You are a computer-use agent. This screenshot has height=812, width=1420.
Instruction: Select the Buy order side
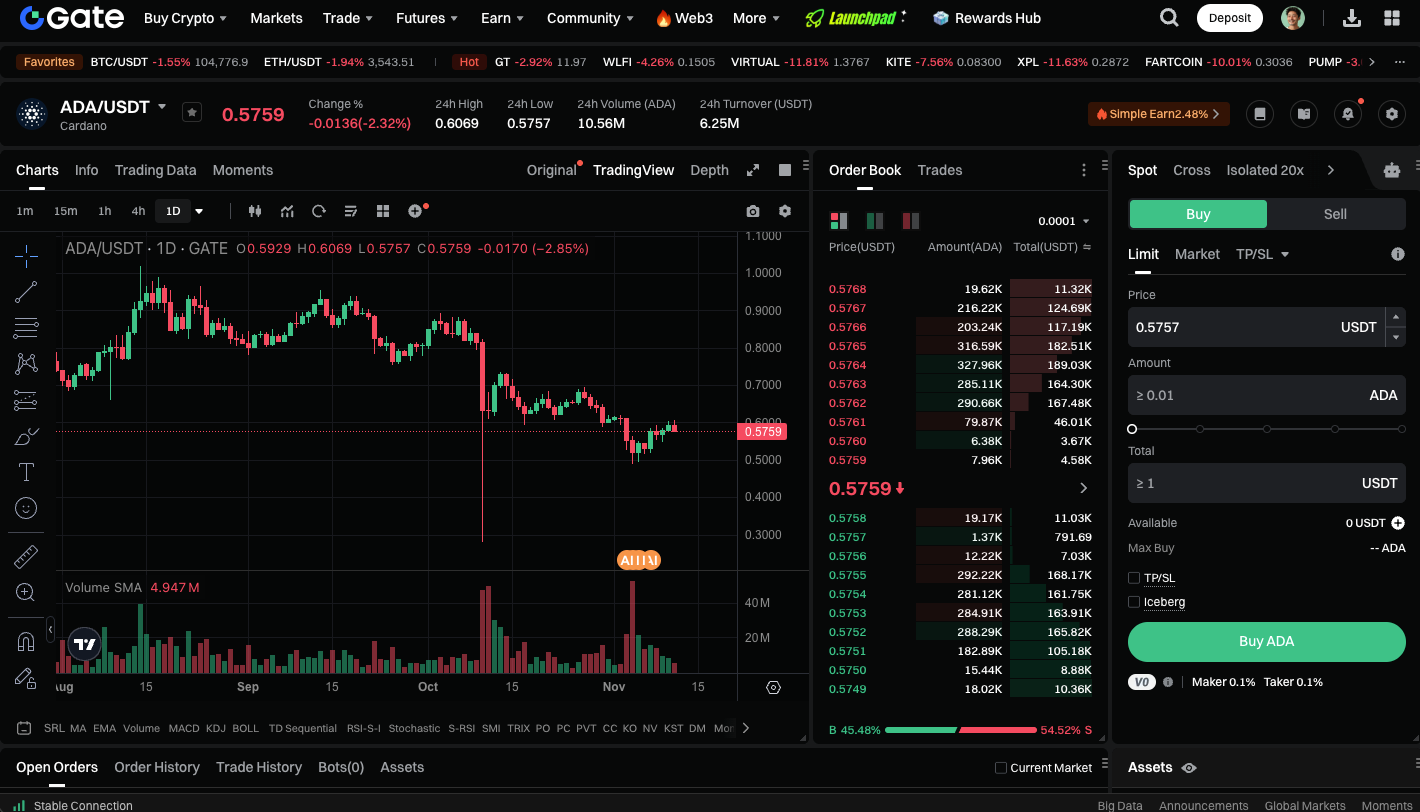1198,214
